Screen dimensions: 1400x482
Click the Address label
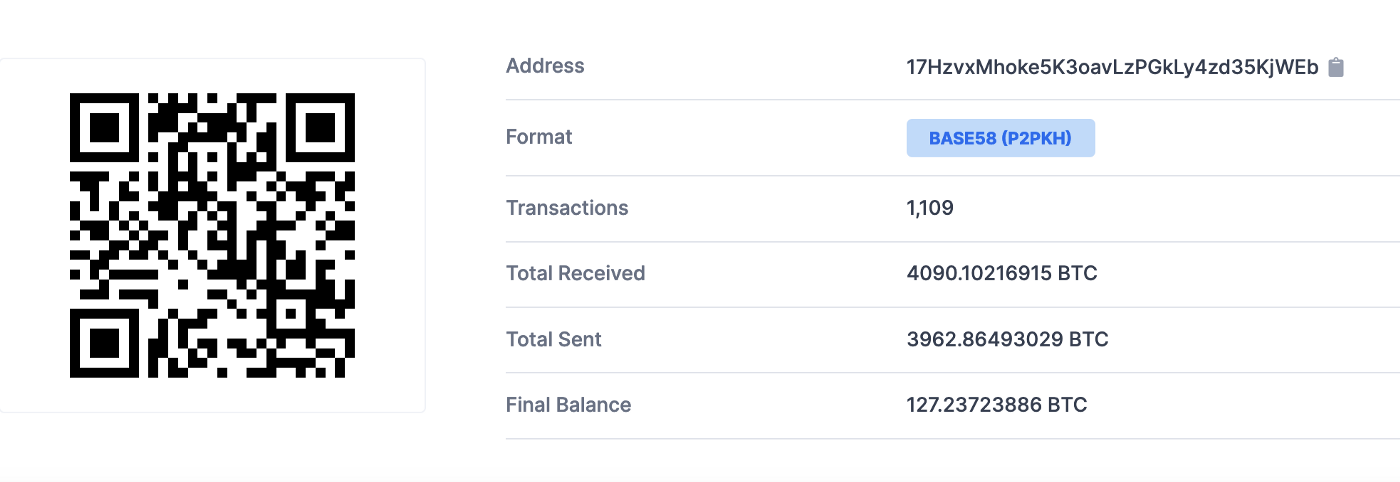pyautogui.click(x=545, y=66)
